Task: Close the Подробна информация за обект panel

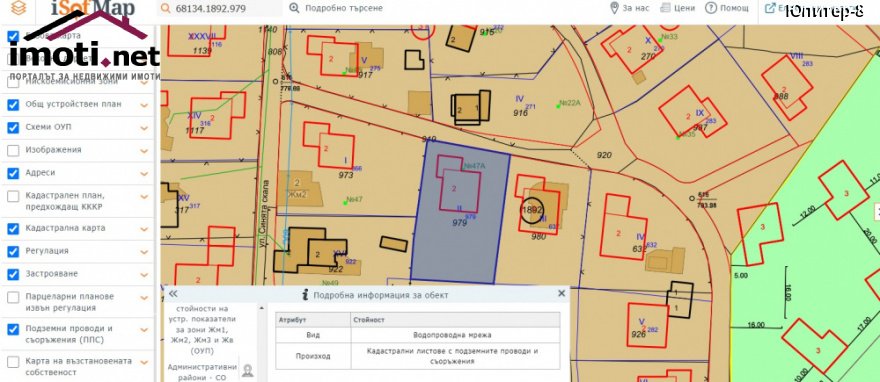Action: [x=561, y=293]
